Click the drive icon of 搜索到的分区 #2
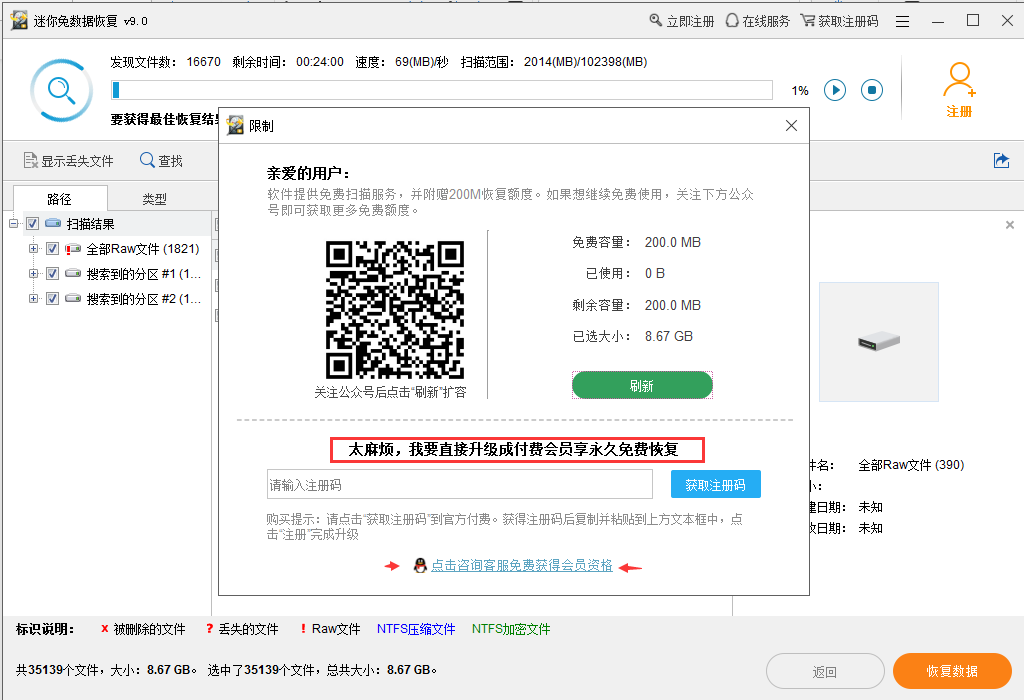Screen dimensions: 1024x700 (73, 298)
